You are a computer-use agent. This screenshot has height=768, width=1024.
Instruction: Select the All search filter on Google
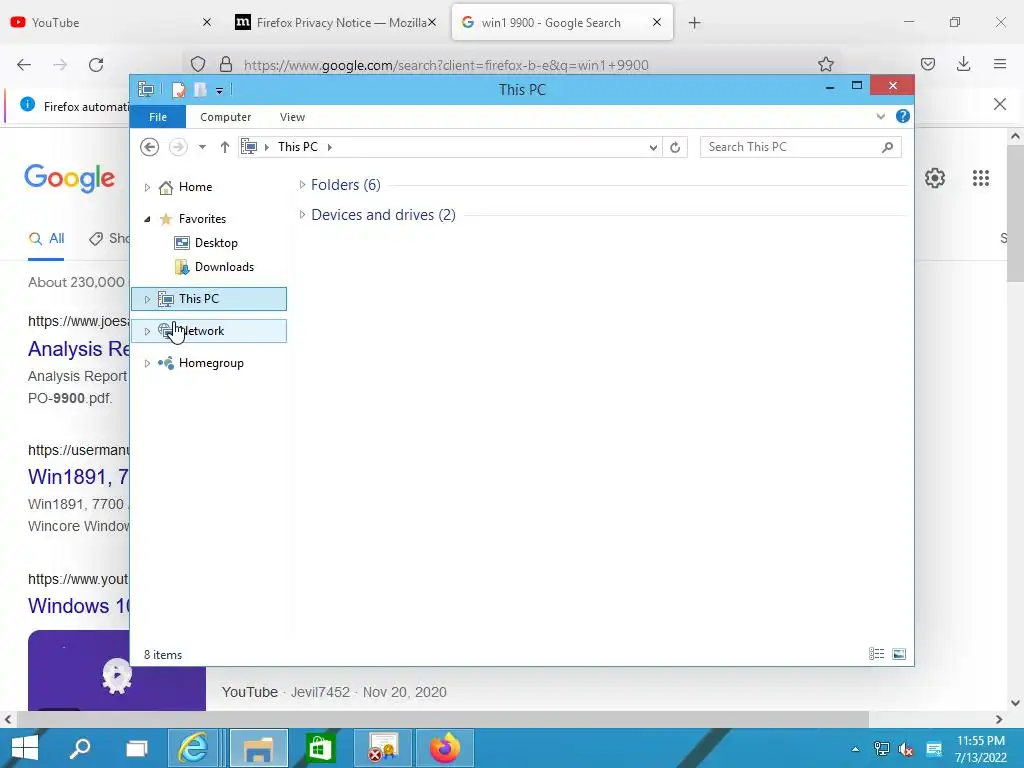point(46,238)
